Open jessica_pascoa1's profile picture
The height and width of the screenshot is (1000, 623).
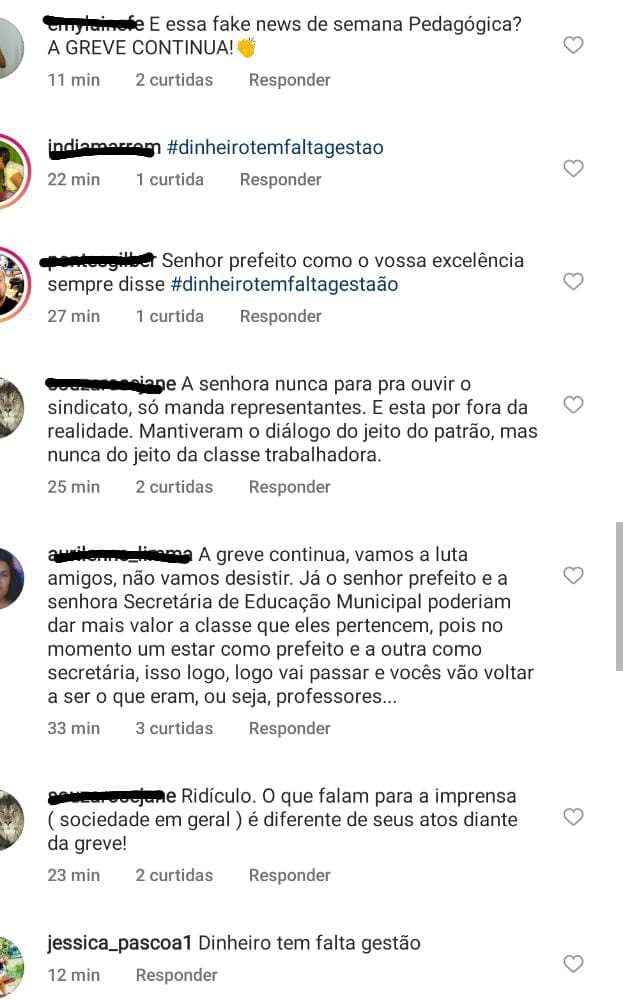coord(10,965)
